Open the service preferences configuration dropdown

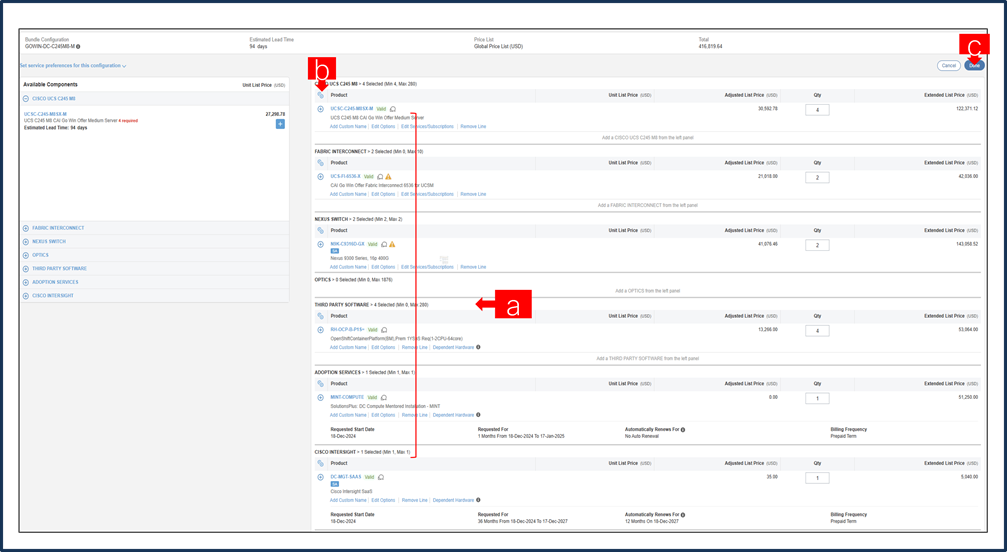pyautogui.click(x=73, y=65)
